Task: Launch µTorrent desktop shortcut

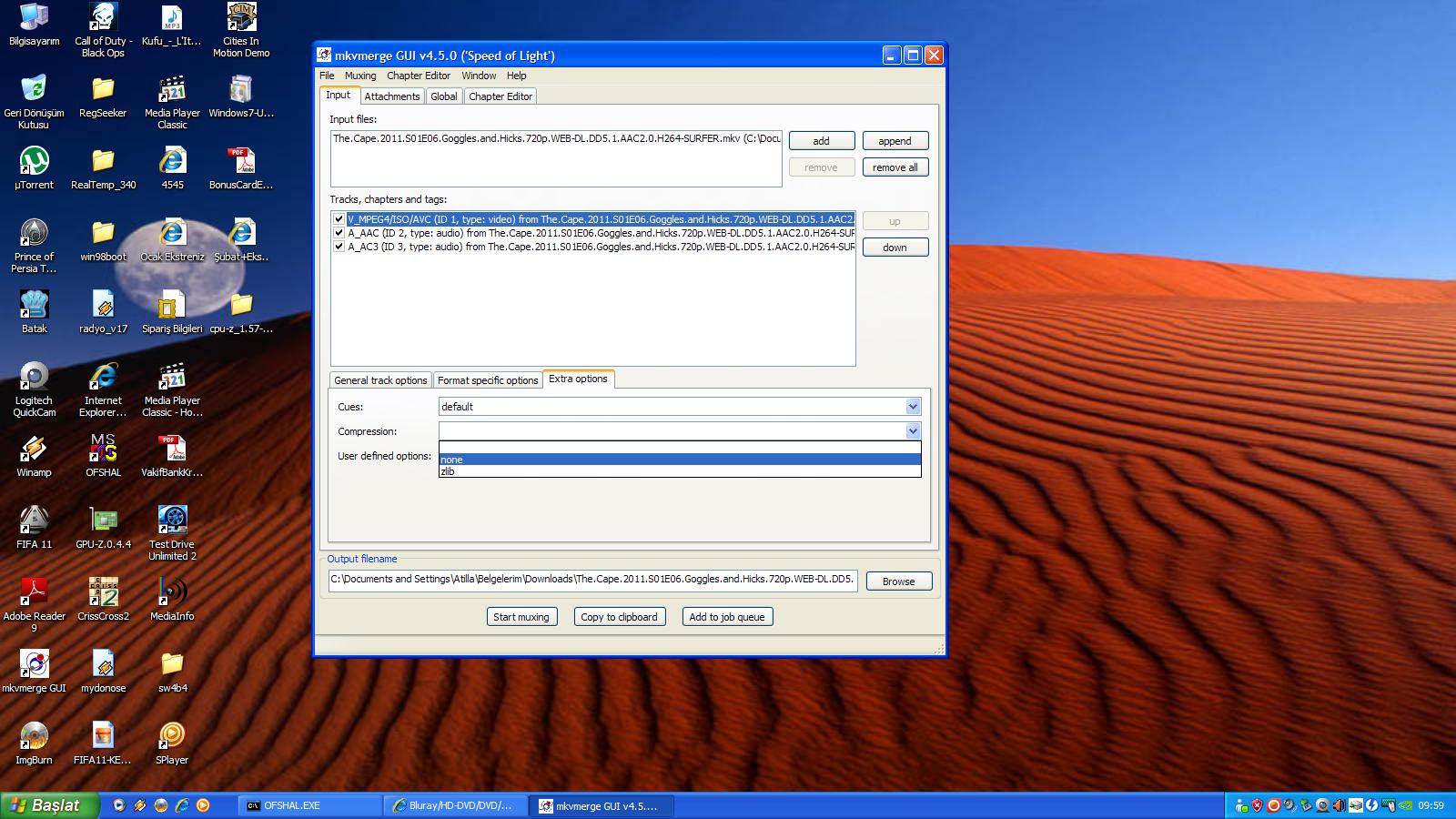Action: tap(34, 168)
